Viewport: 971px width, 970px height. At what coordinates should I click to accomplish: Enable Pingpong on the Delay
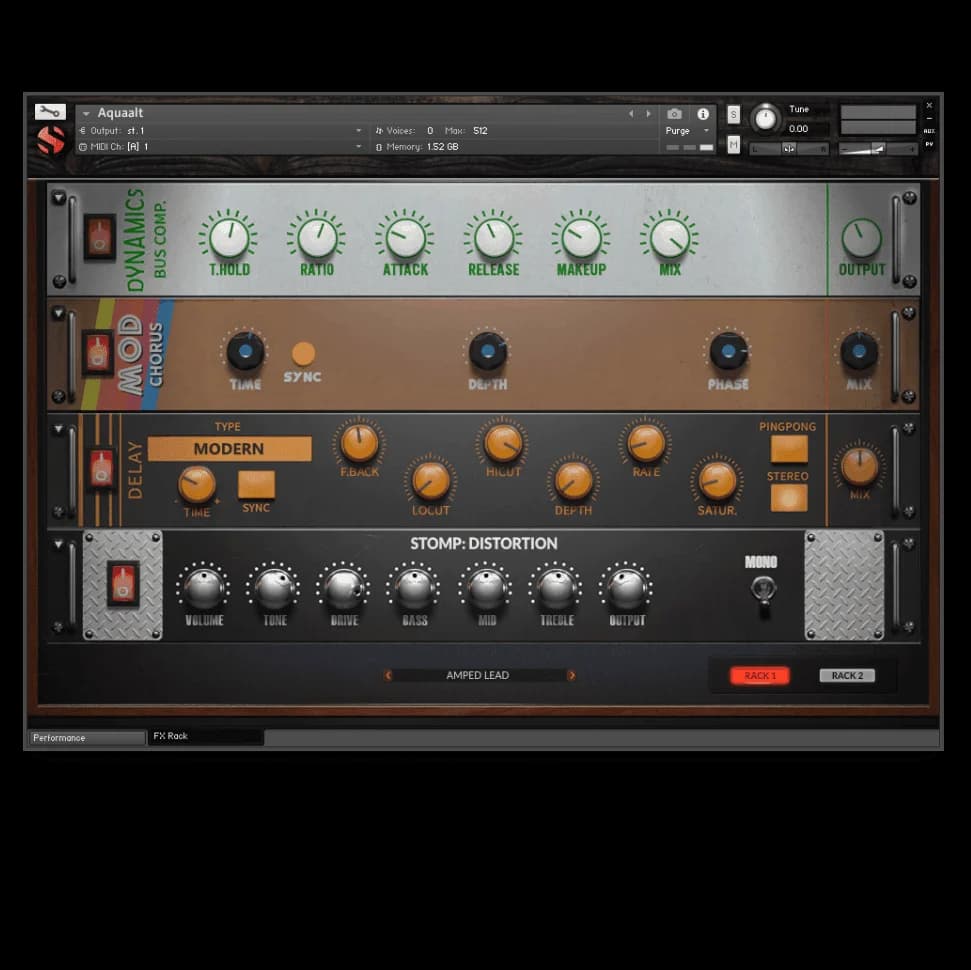click(788, 448)
